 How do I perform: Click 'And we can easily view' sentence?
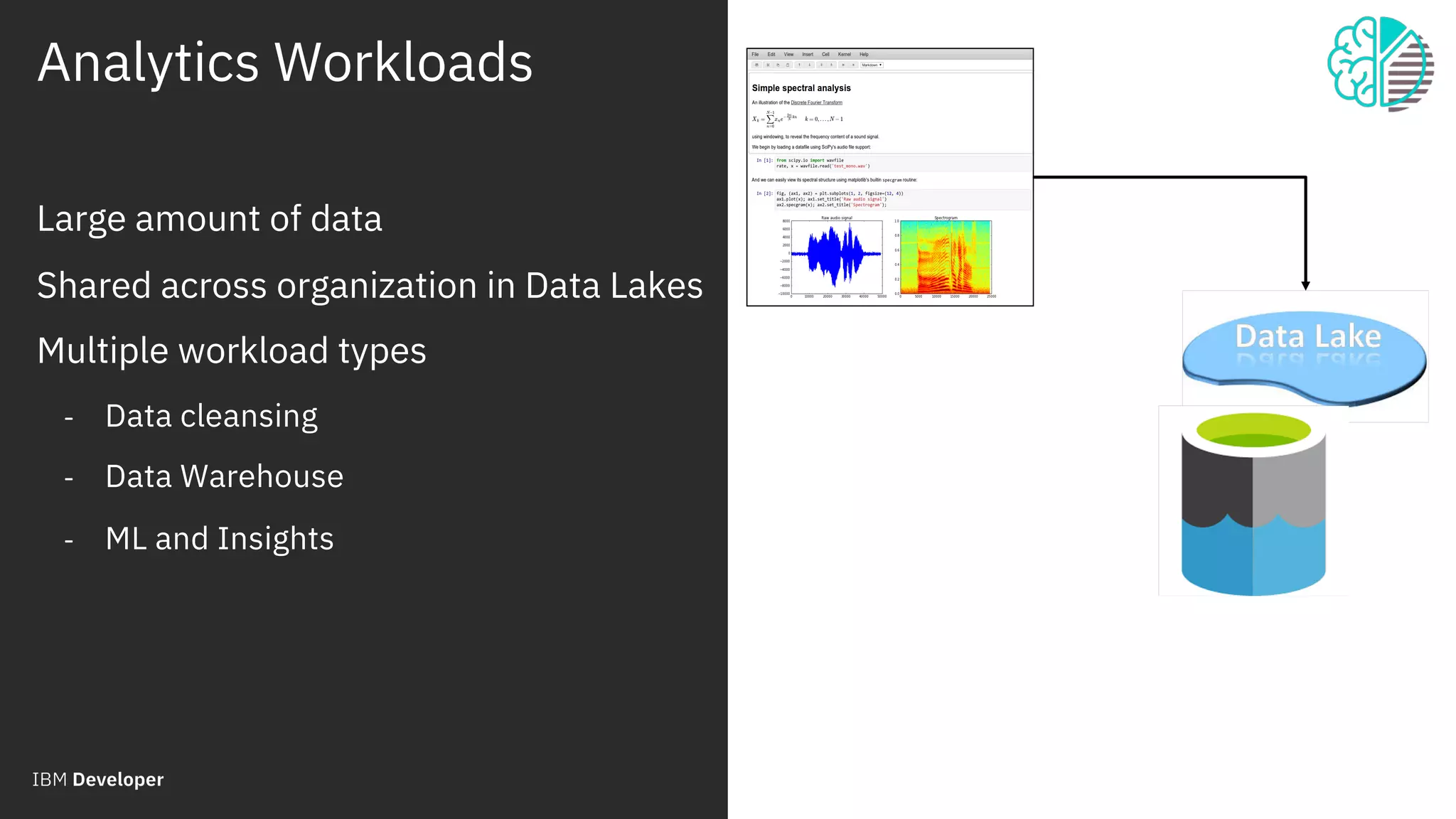click(835, 180)
